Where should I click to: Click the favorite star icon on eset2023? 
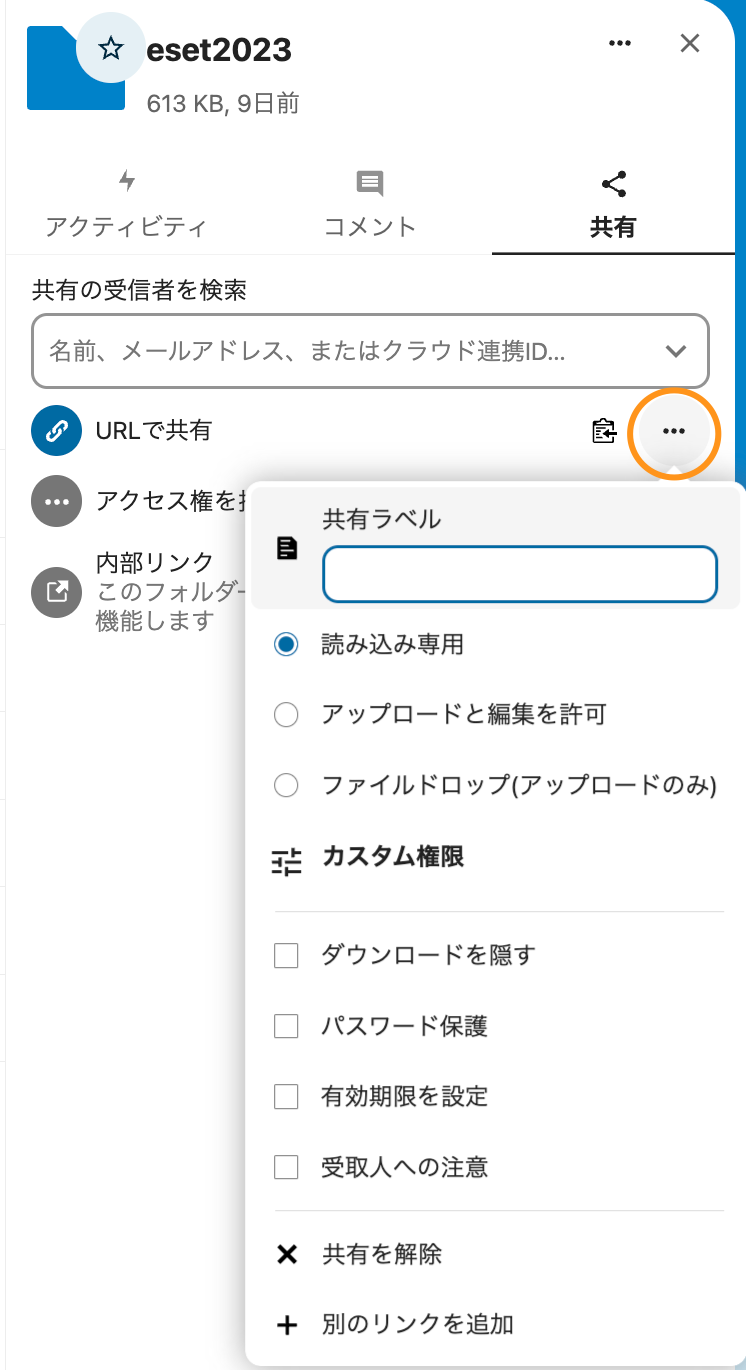(x=111, y=48)
